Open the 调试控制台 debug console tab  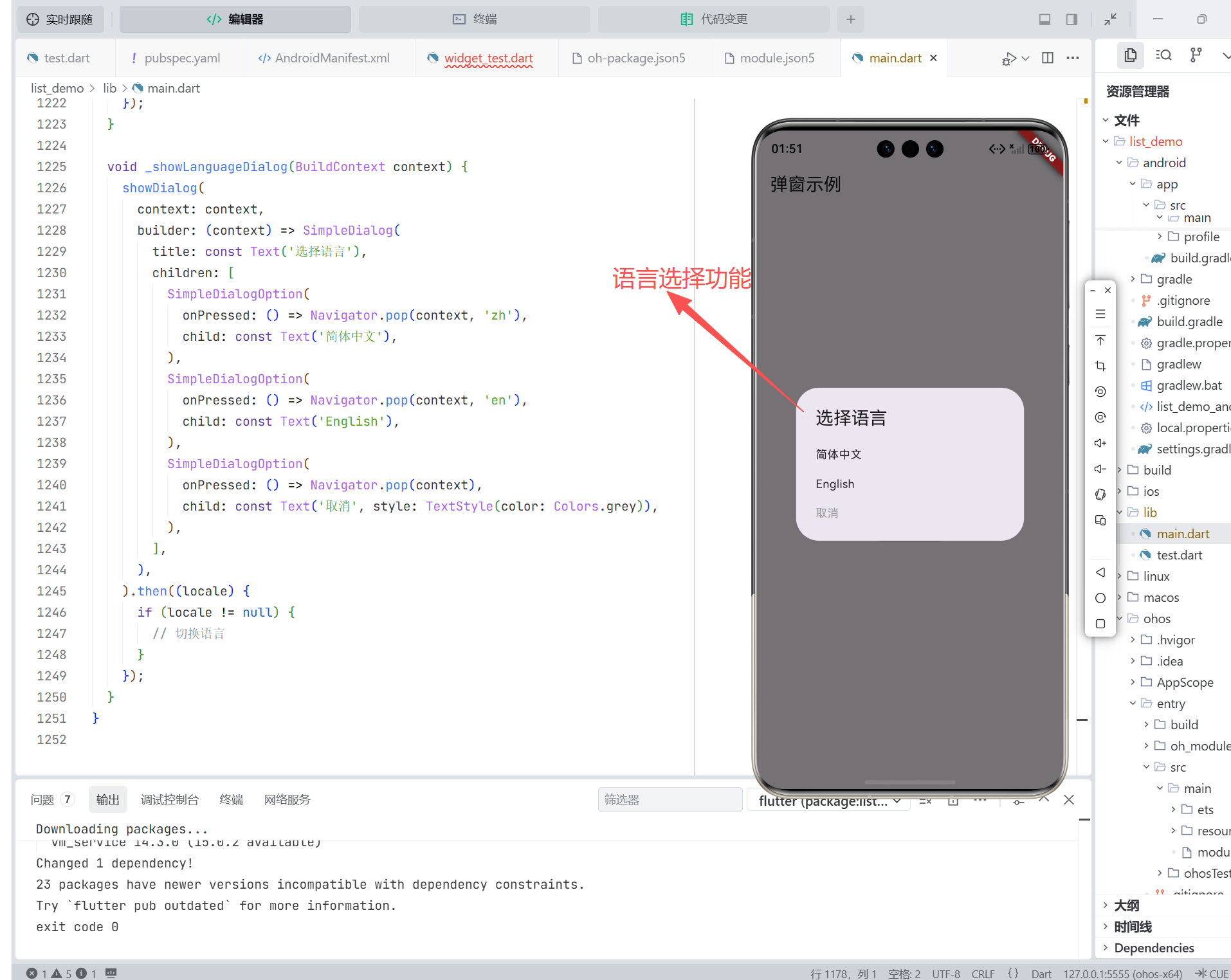tap(170, 800)
